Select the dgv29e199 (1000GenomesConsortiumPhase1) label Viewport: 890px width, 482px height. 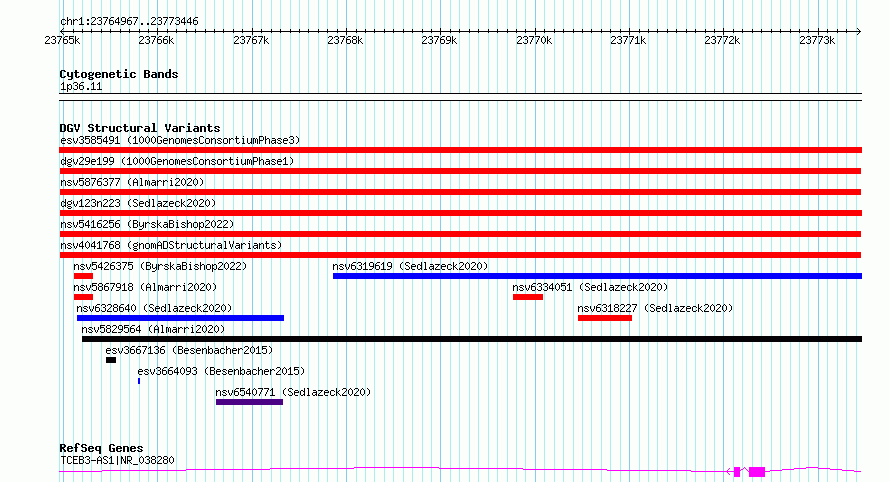[177, 161]
